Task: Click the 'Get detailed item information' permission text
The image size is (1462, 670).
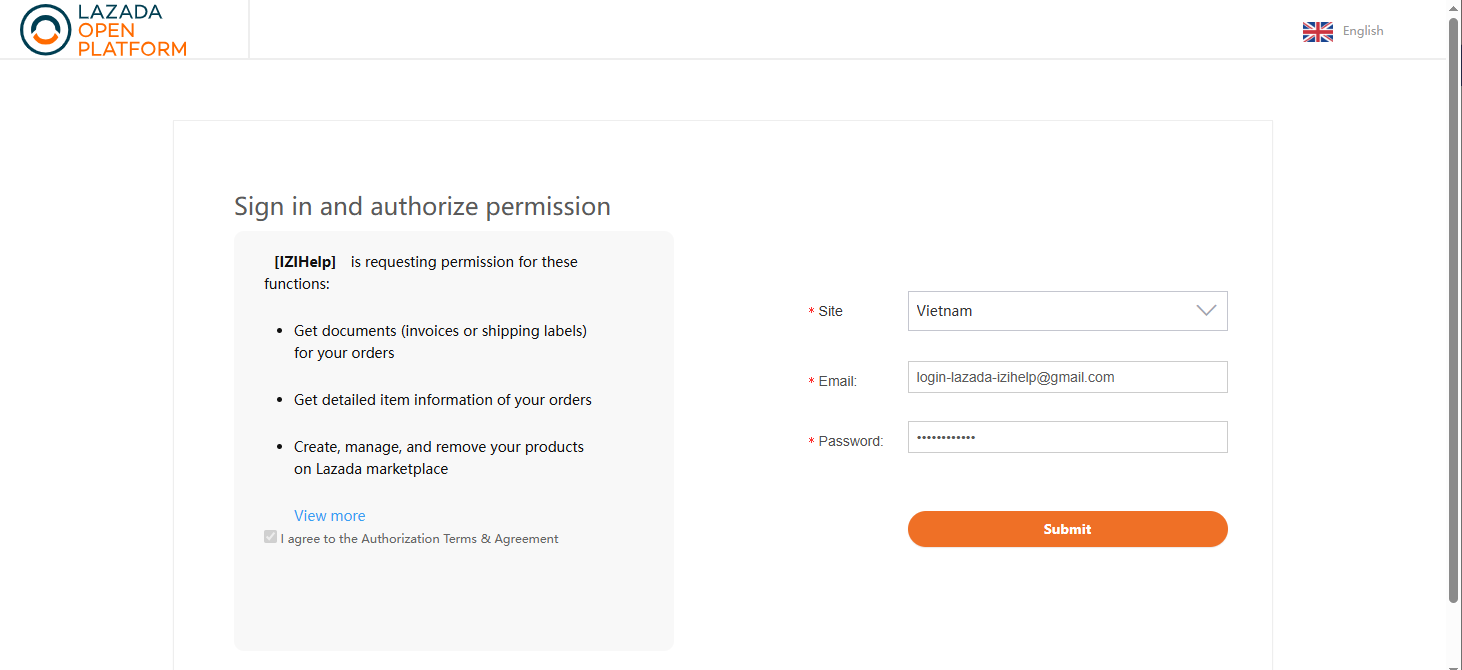Action: [x=442, y=400]
